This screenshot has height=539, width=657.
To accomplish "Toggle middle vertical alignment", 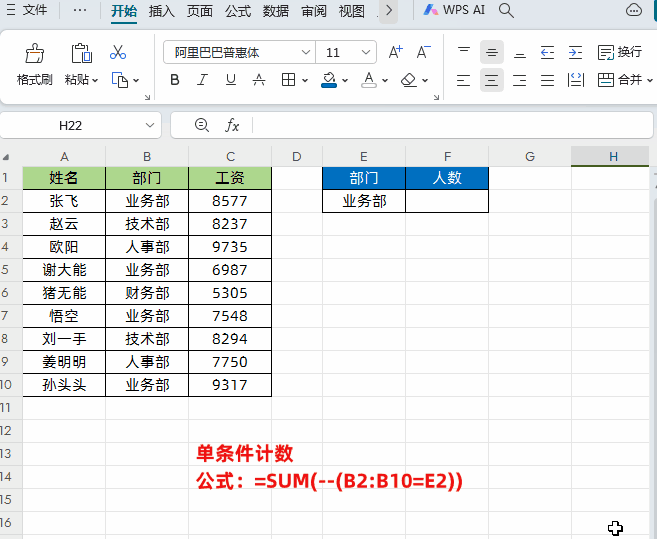I will (x=491, y=52).
